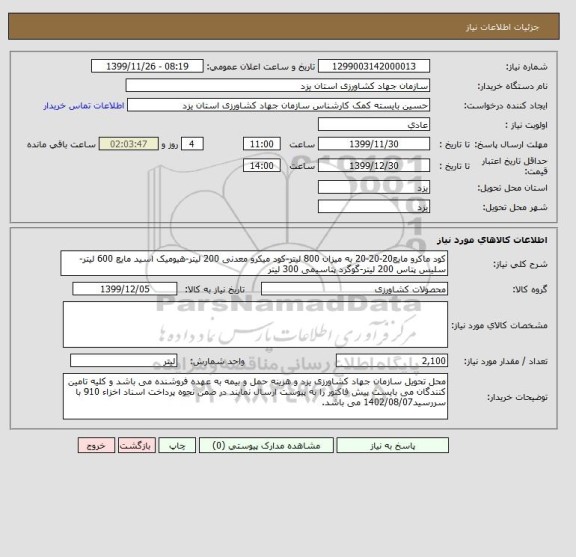
Task: Open the اطلاعات تماس خریدار link
Action: click(84, 106)
